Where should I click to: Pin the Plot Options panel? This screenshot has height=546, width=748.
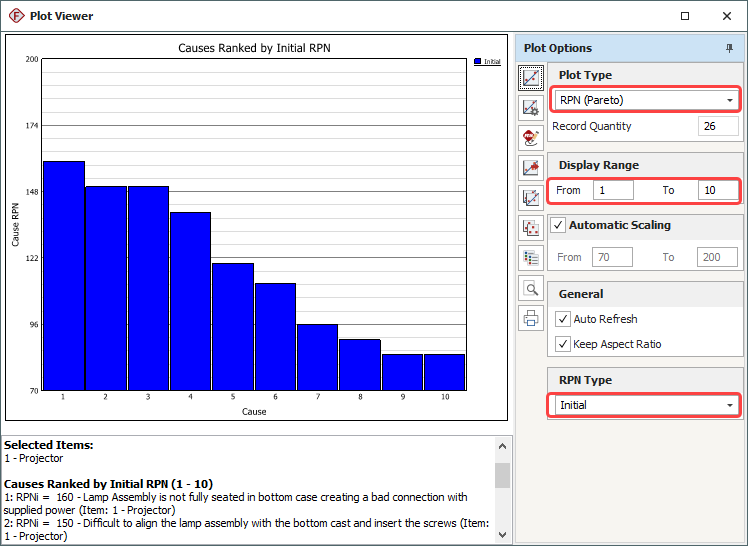[729, 48]
